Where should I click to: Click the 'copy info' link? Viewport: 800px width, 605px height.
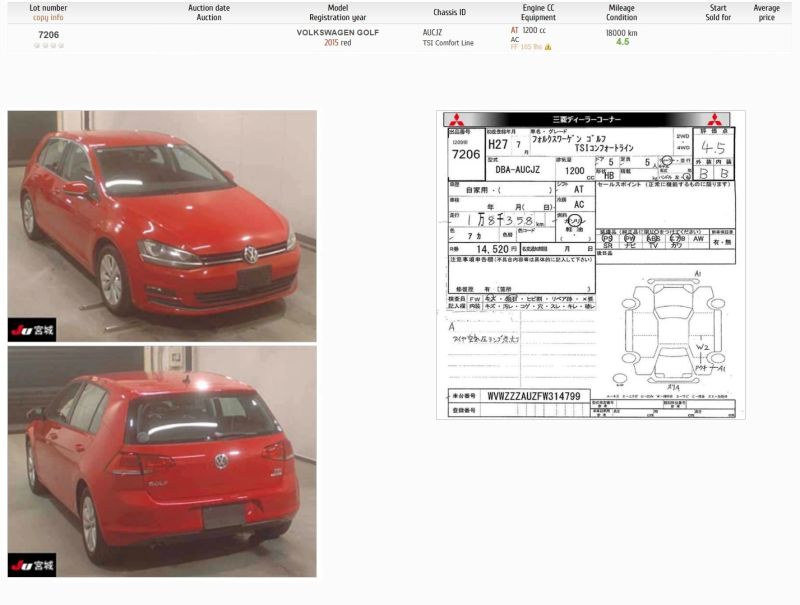tap(48, 17)
